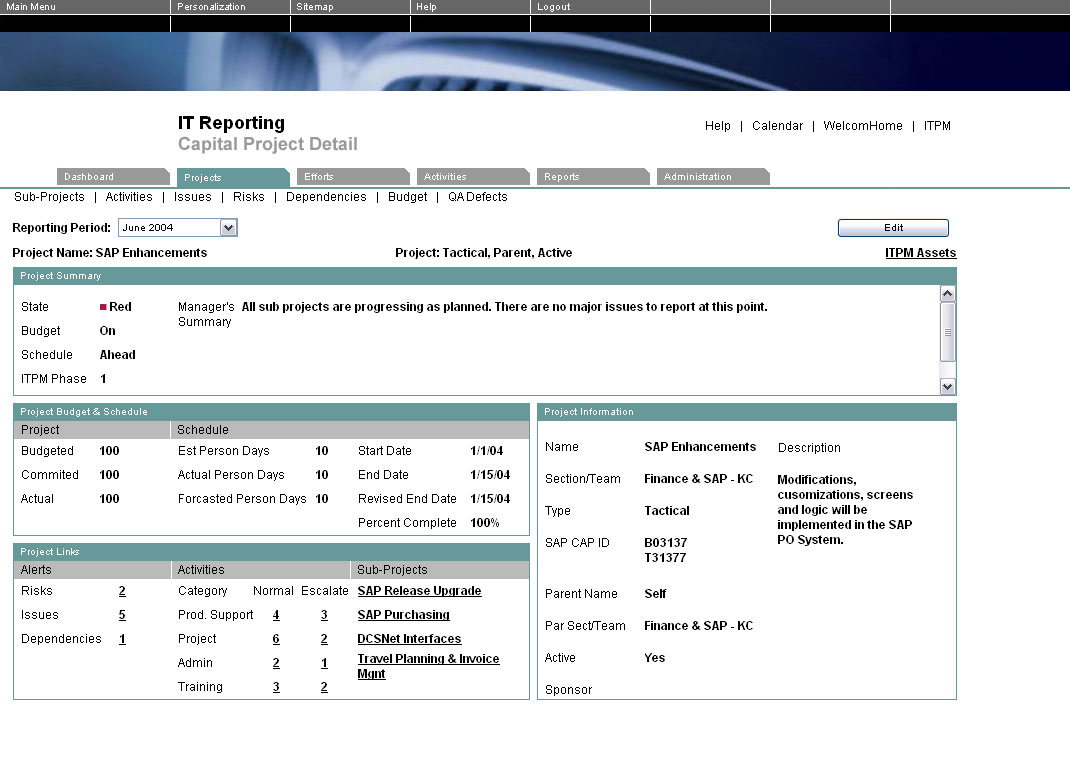Open Admin normal activities count 2
The image size is (1070, 780).
pyautogui.click(x=276, y=663)
